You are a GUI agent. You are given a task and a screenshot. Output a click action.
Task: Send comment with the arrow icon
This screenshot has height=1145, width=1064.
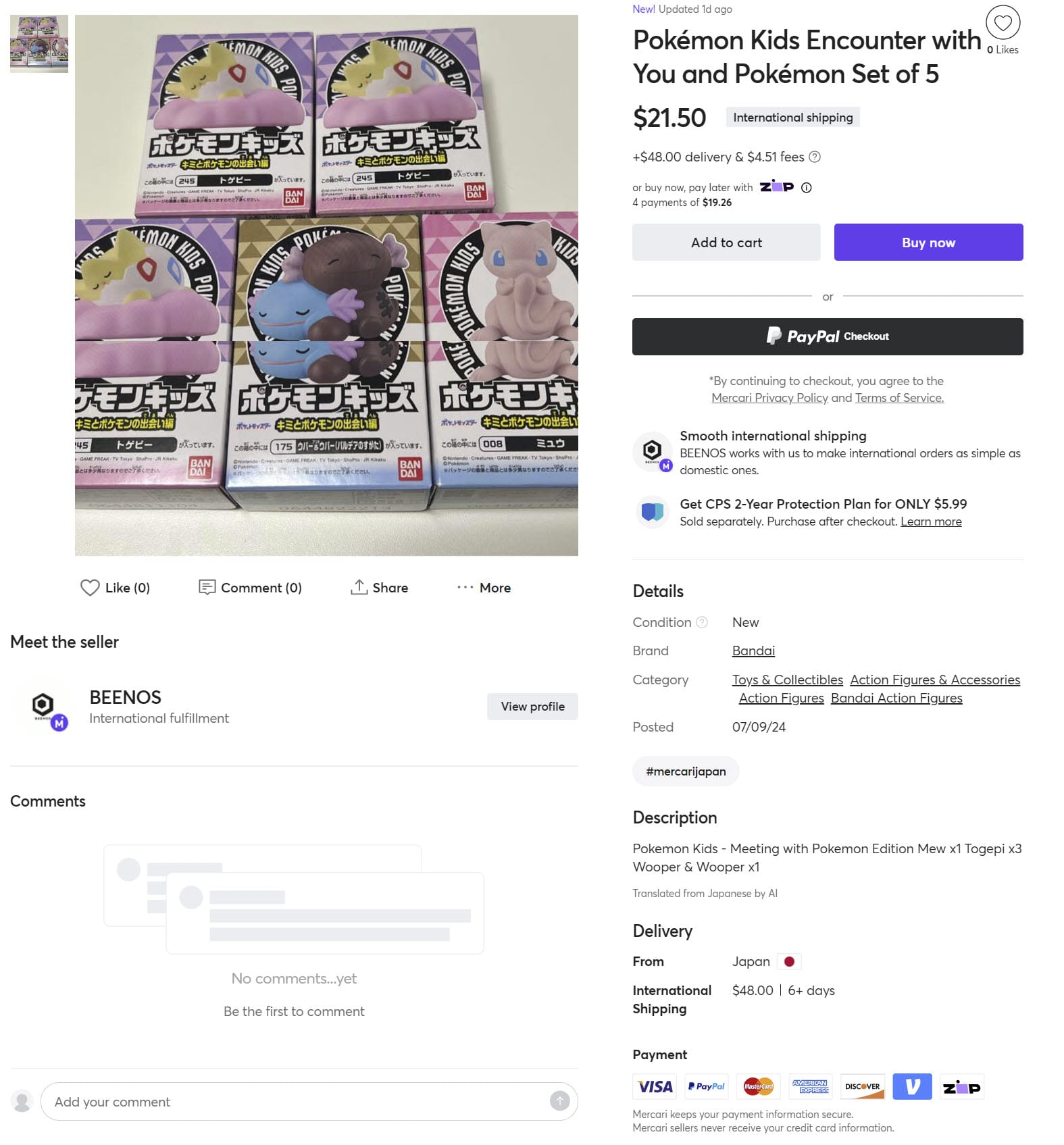559,1101
